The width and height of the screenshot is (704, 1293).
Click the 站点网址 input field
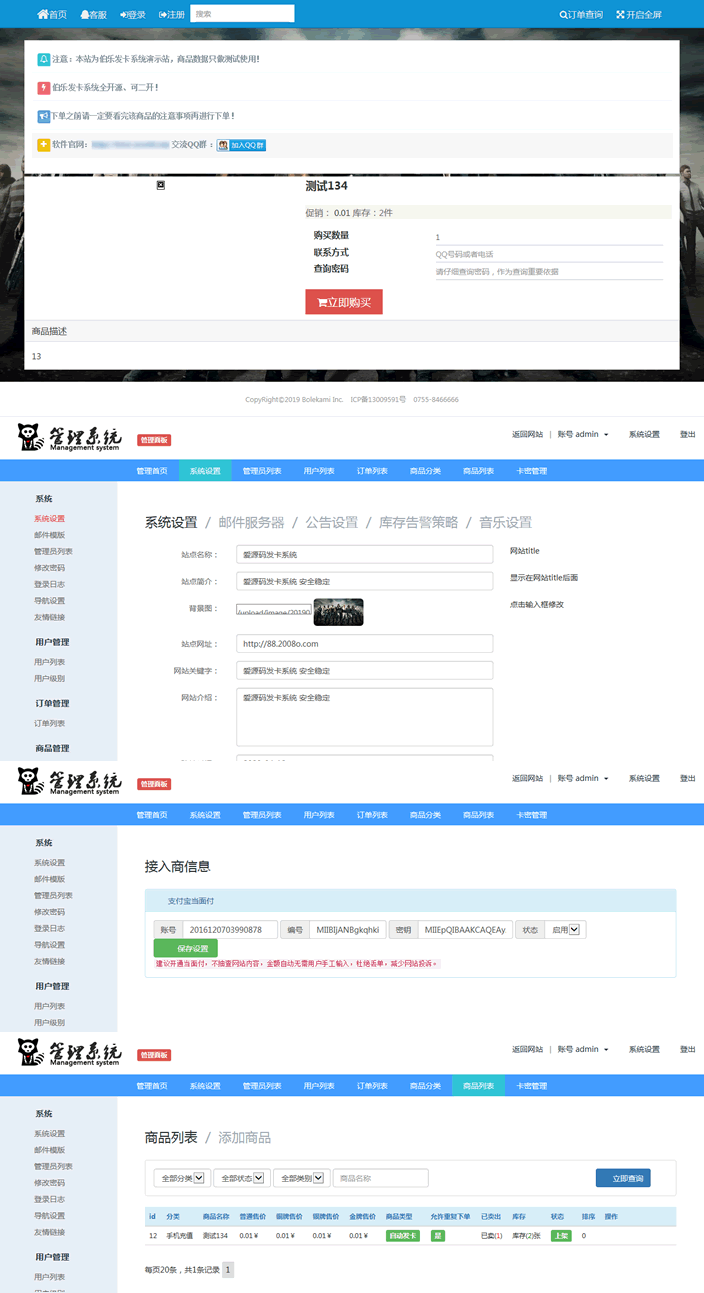coord(364,643)
